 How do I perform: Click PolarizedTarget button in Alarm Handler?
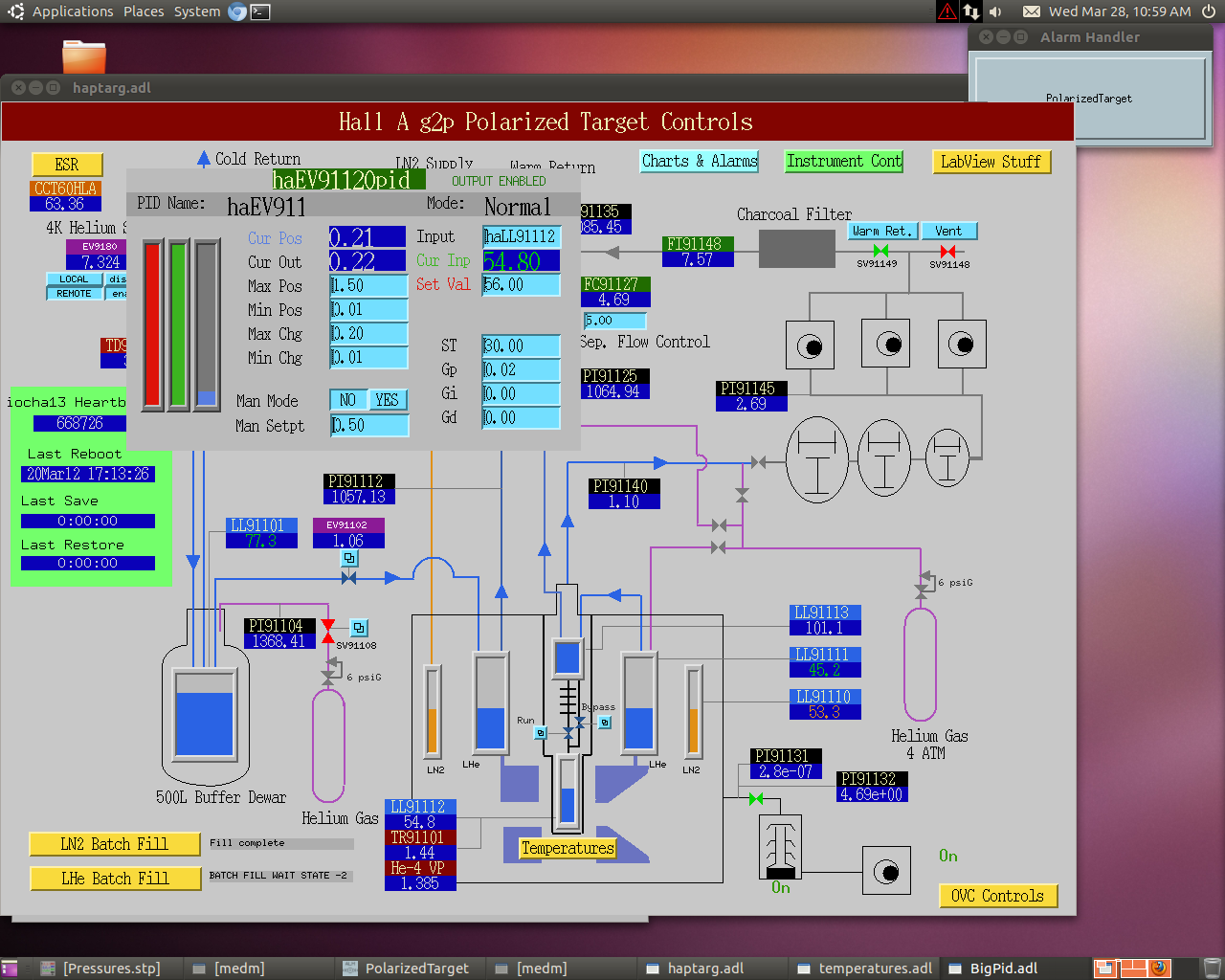[x=1089, y=98]
